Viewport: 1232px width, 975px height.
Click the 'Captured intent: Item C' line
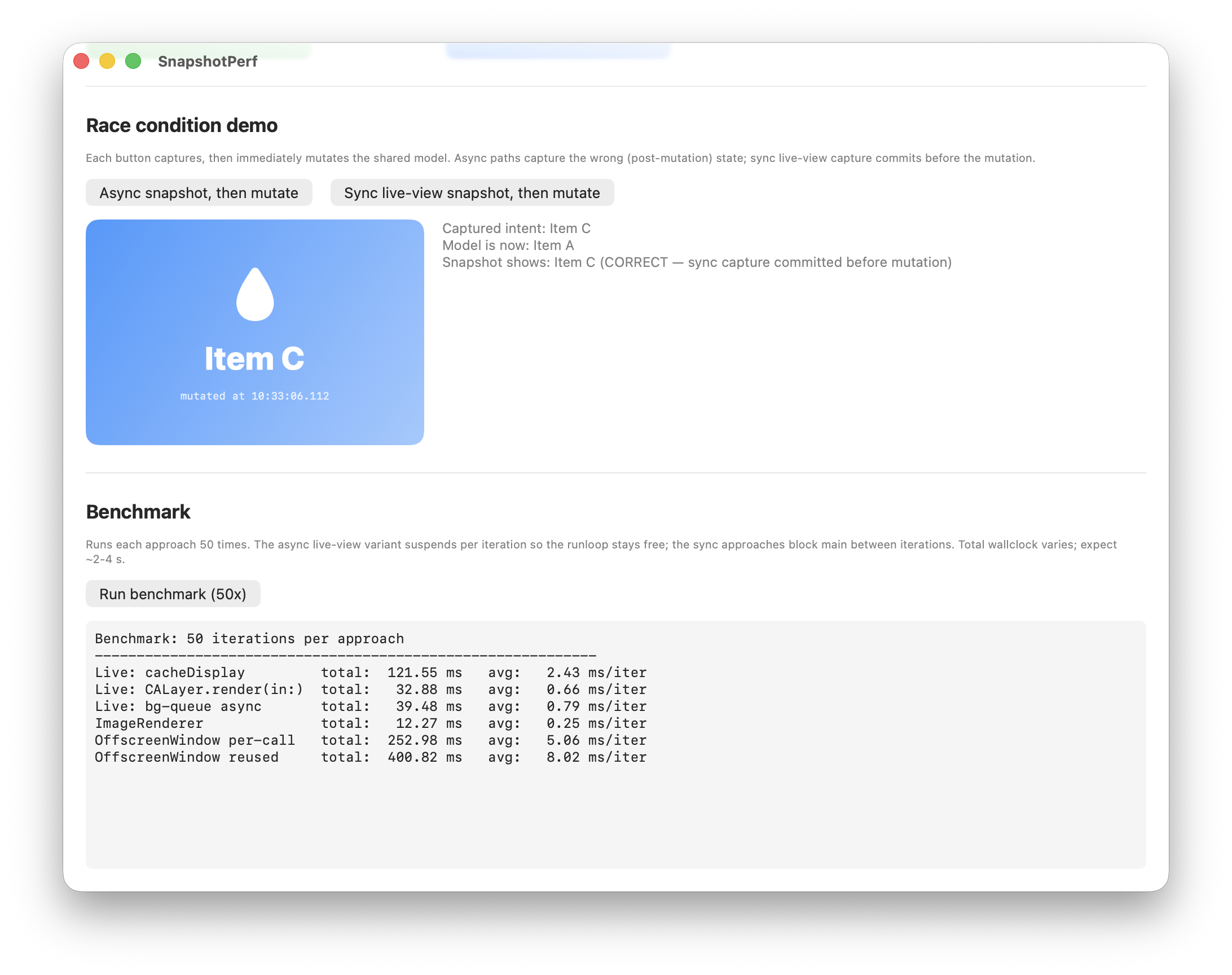pyautogui.click(x=516, y=229)
